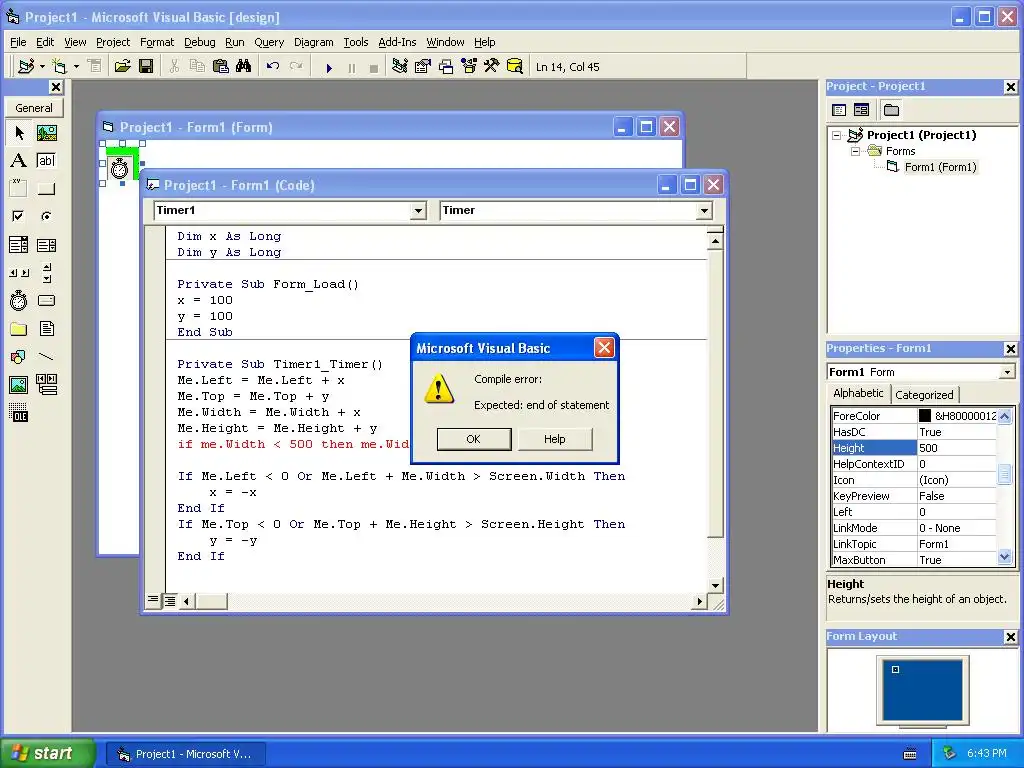Start the program with the blue play arrow
This screenshot has height=768, width=1024.
point(329,67)
